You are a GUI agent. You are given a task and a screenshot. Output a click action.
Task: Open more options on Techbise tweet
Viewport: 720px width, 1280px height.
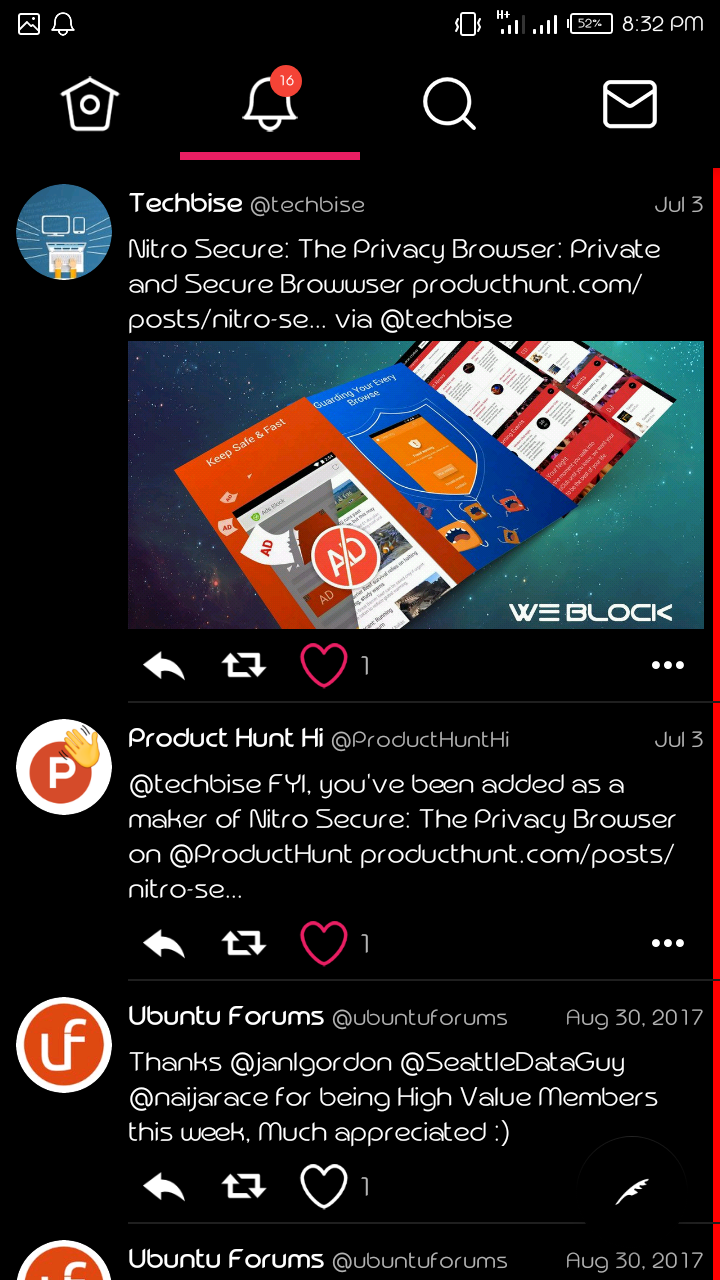click(668, 665)
